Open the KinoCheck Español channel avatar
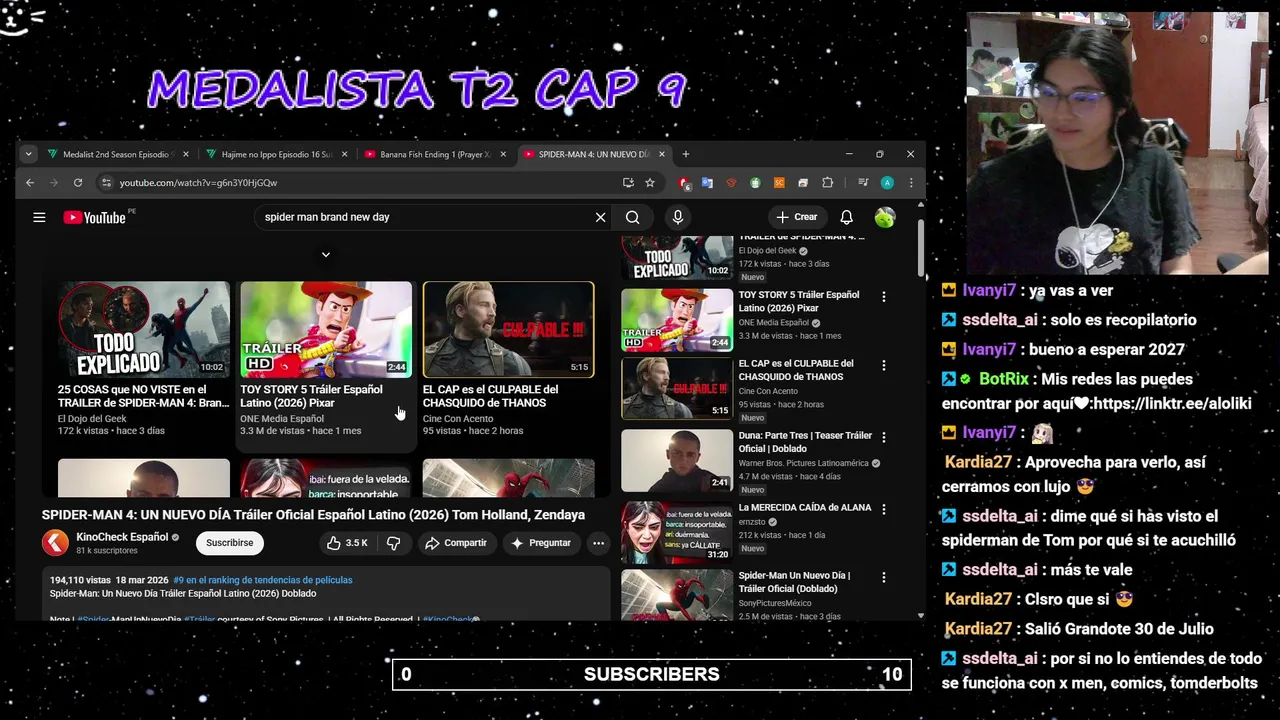The width and height of the screenshot is (1280, 720). pos(55,543)
